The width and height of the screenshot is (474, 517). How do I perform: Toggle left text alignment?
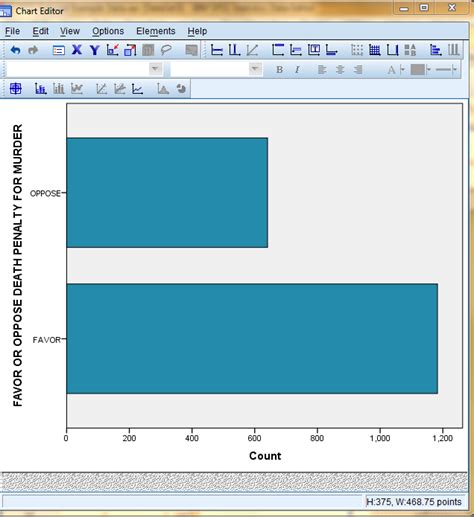[322, 70]
